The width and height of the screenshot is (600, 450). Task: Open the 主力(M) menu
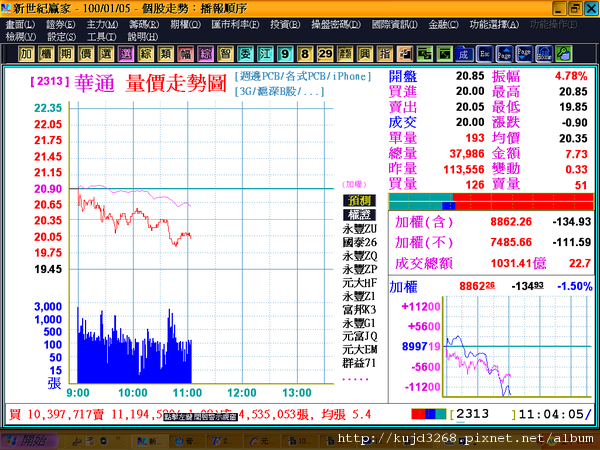[102, 24]
